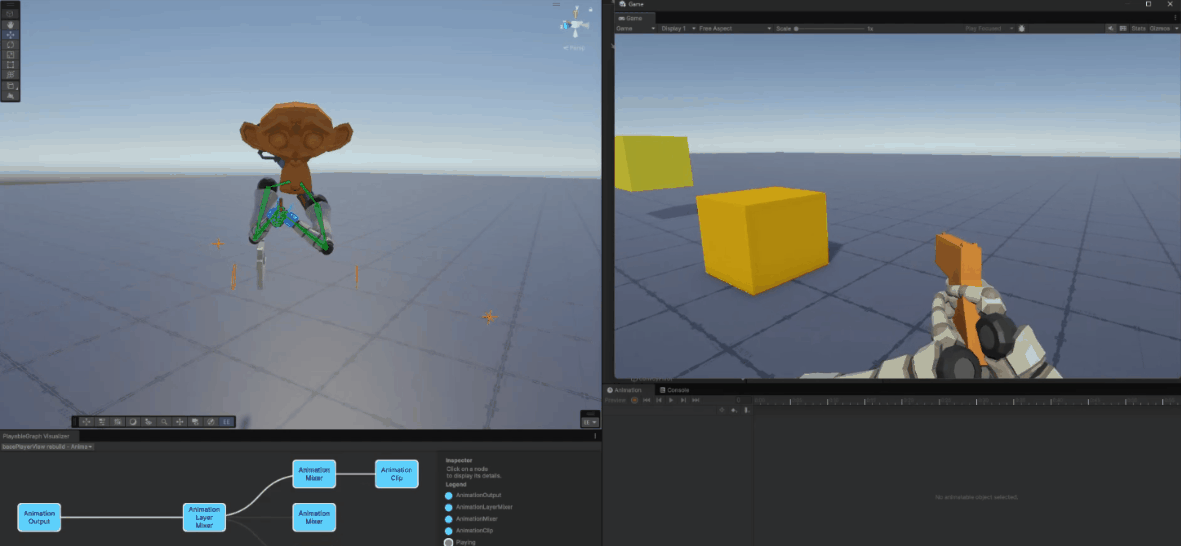
Task: Click the Preview button in the Animation window
Action: point(615,400)
